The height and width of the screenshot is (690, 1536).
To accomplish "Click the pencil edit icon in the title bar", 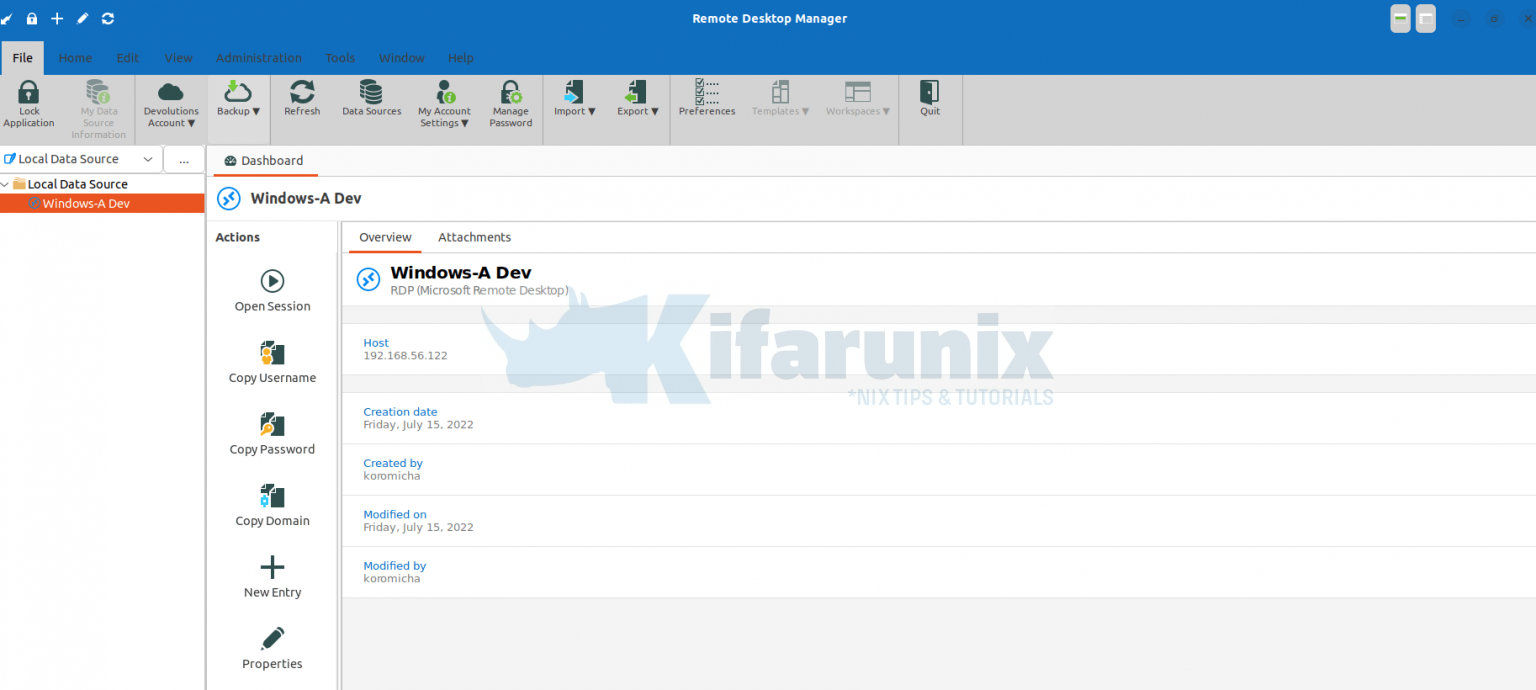I will (x=82, y=17).
